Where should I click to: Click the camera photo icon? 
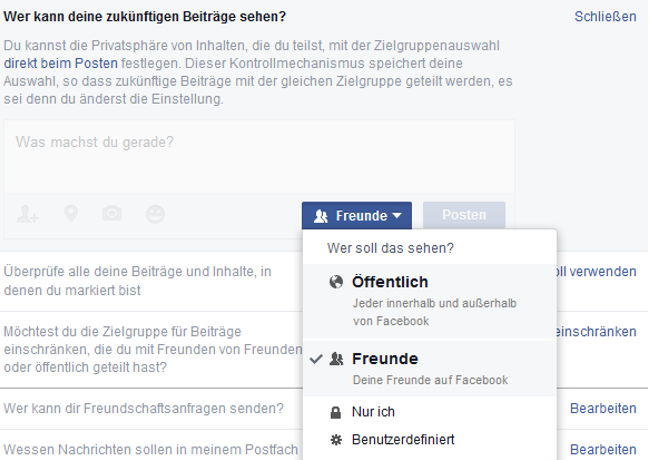113,214
